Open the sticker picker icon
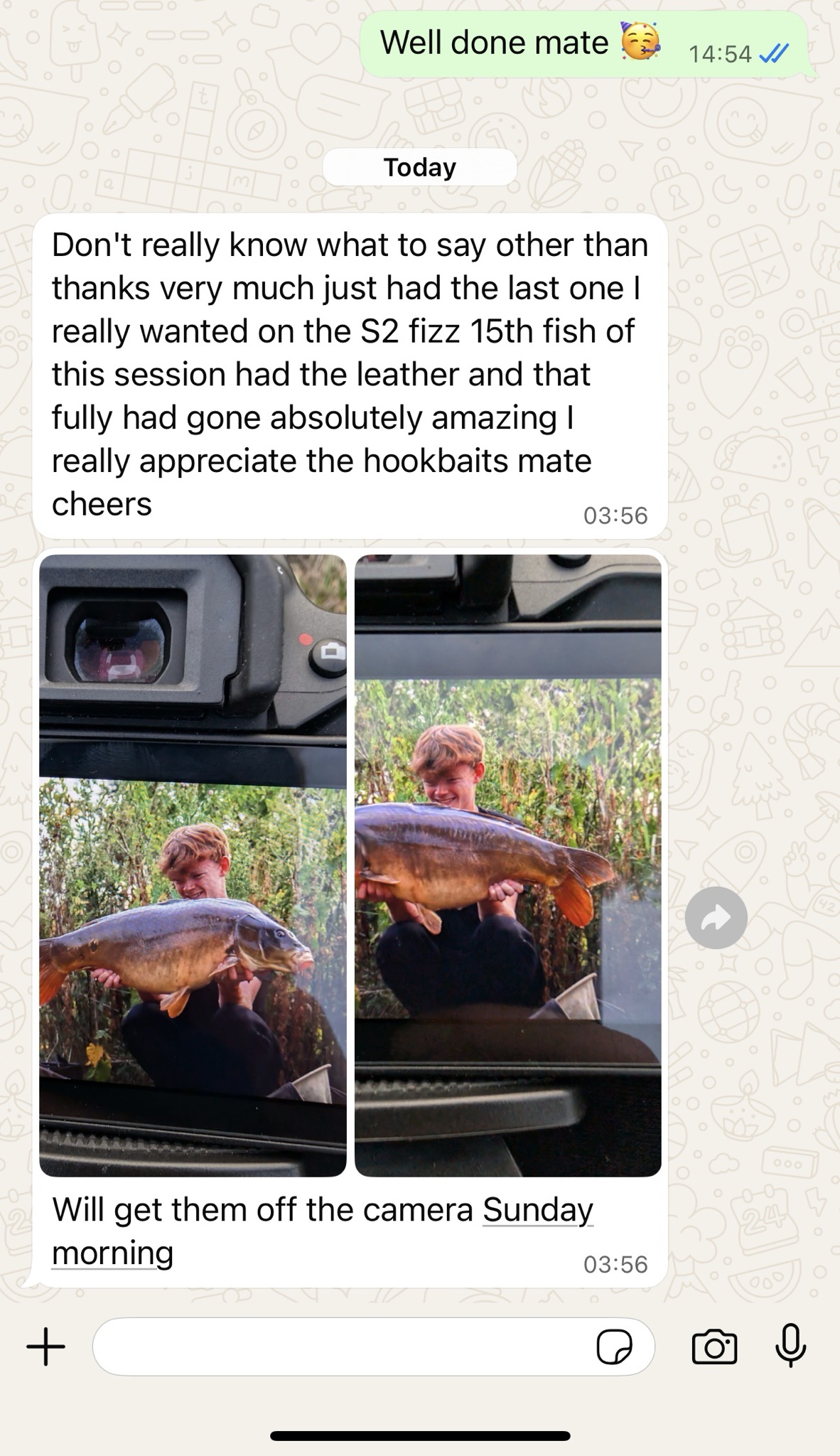The height and width of the screenshot is (1456, 840). tap(614, 1347)
